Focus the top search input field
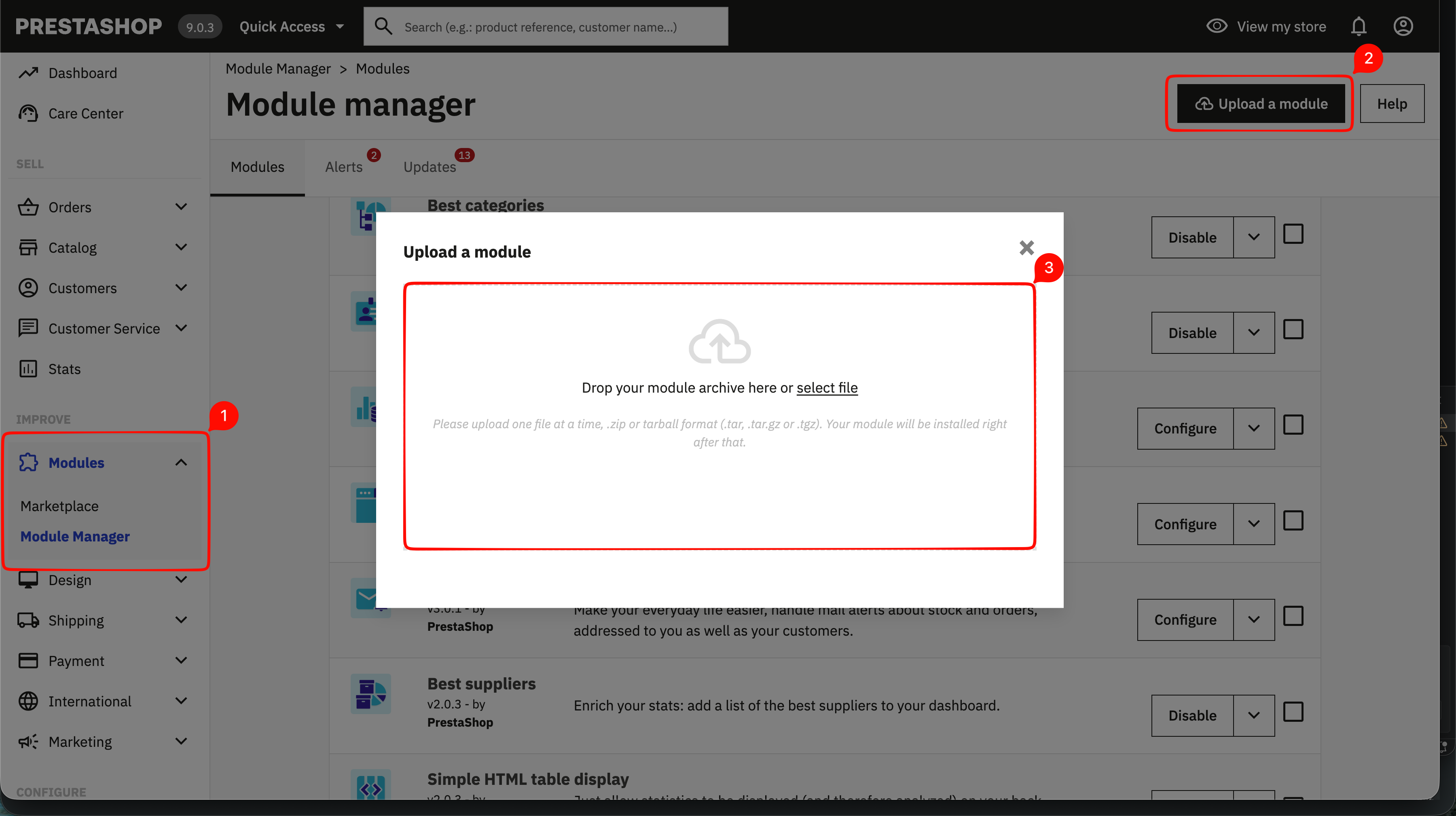 pos(546,27)
